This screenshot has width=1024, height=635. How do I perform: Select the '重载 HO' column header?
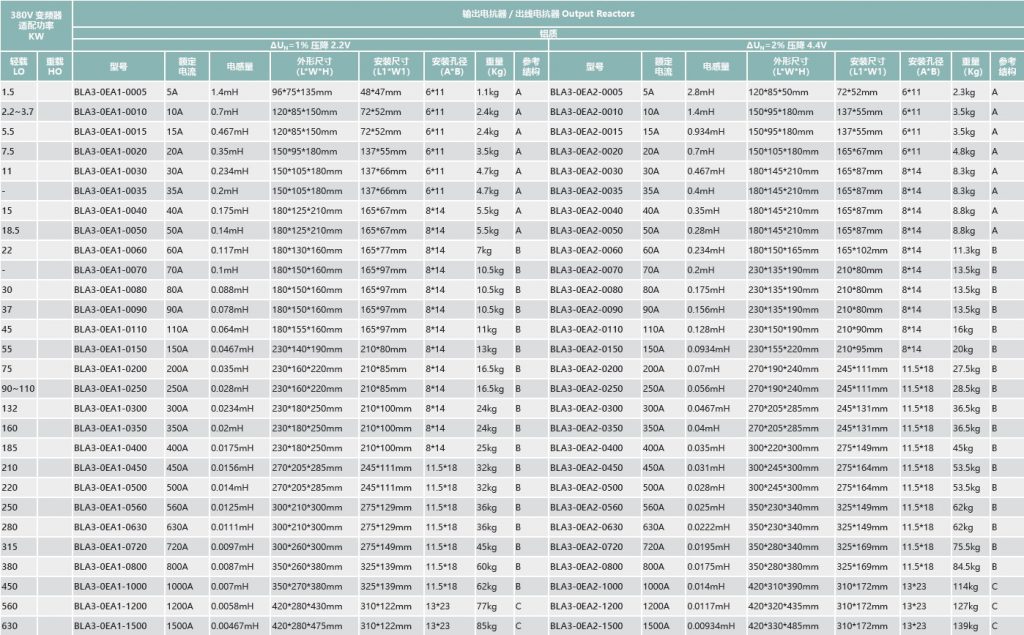coord(54,66)
